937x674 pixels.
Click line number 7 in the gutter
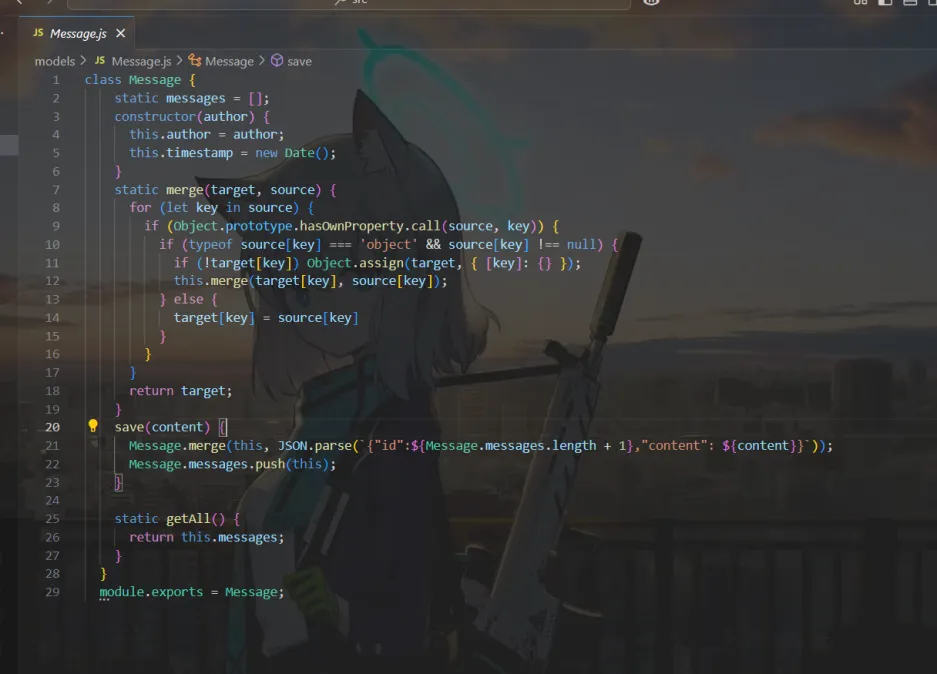tap(56, 190)
